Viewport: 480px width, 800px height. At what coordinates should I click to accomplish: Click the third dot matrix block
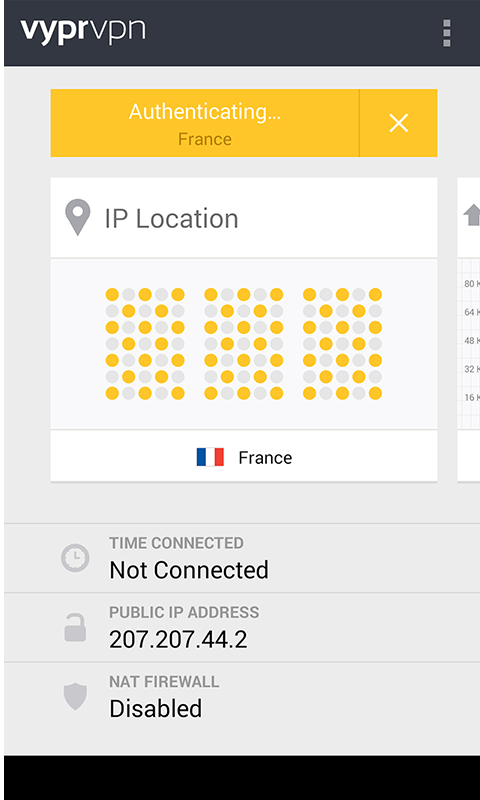pos(342,344)
